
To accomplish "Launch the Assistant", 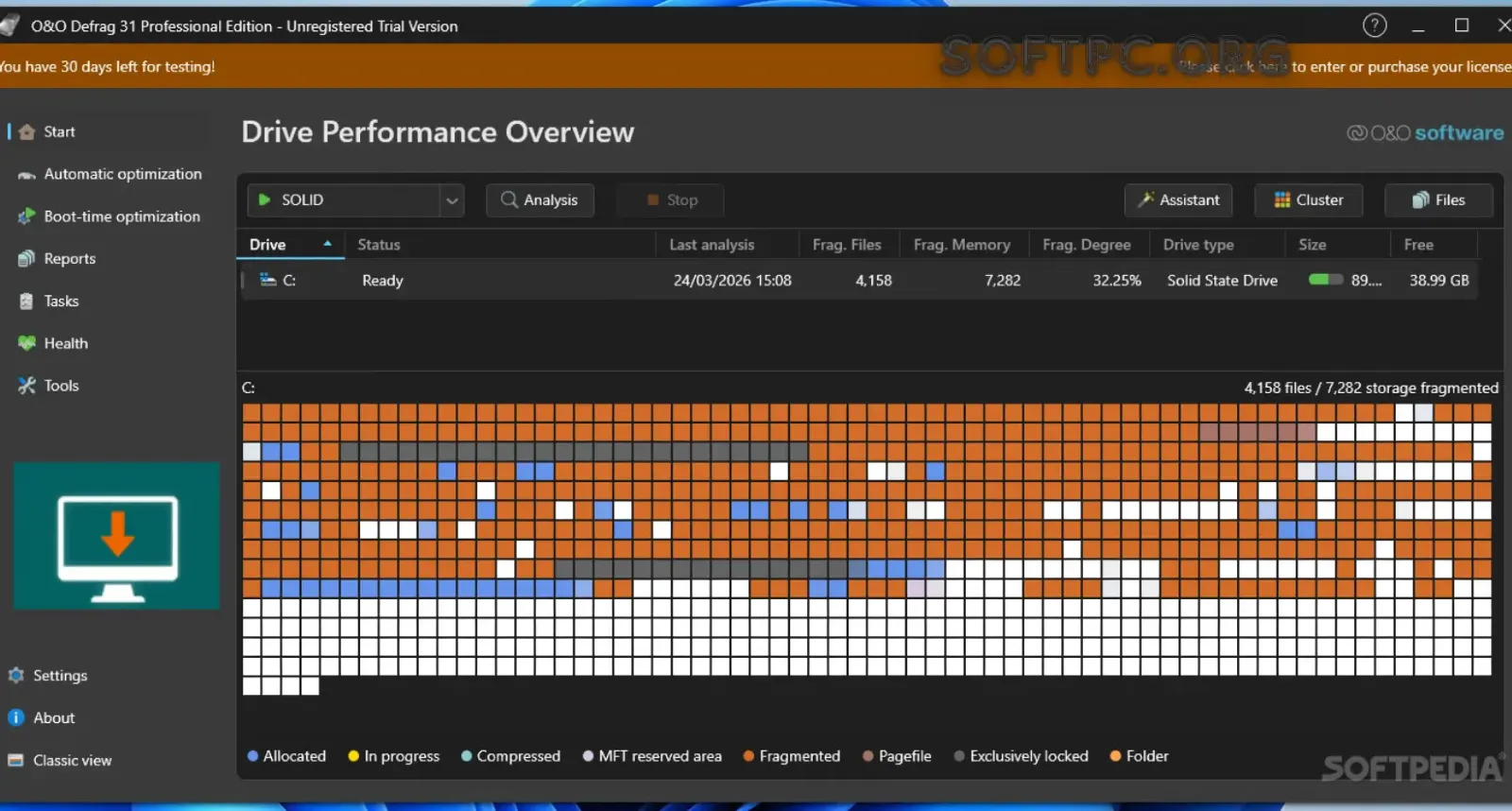I will click(x=1178, y=200).
